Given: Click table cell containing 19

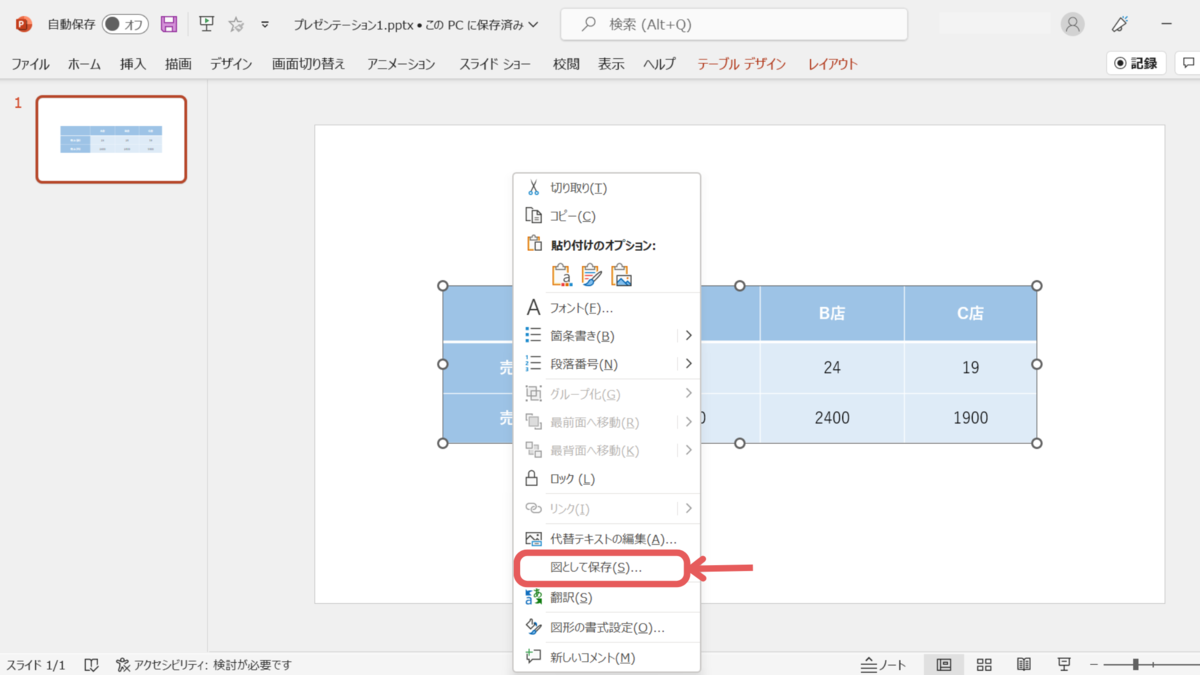Looking at the screenshot, I should point(970,367).
